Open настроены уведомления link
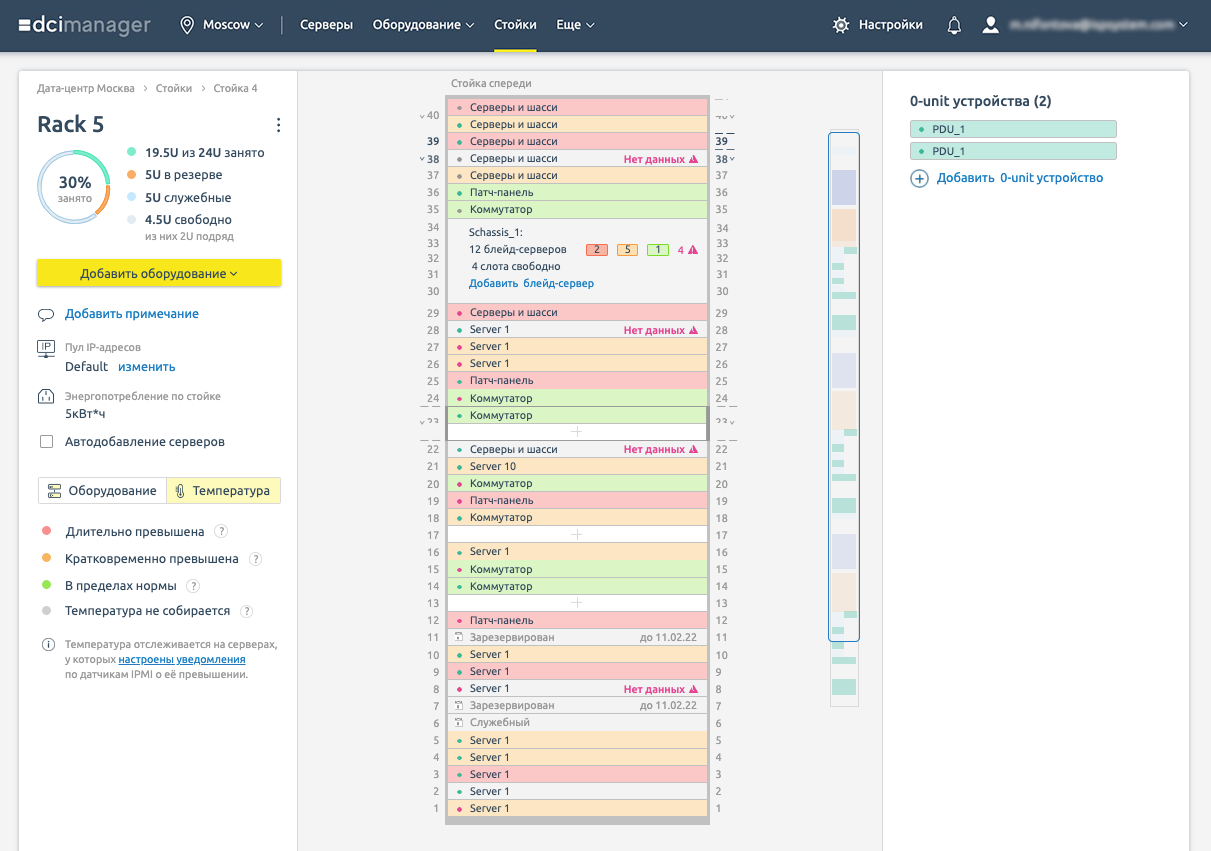Viewport: 1211px width, 851px height. pos(182,660)
